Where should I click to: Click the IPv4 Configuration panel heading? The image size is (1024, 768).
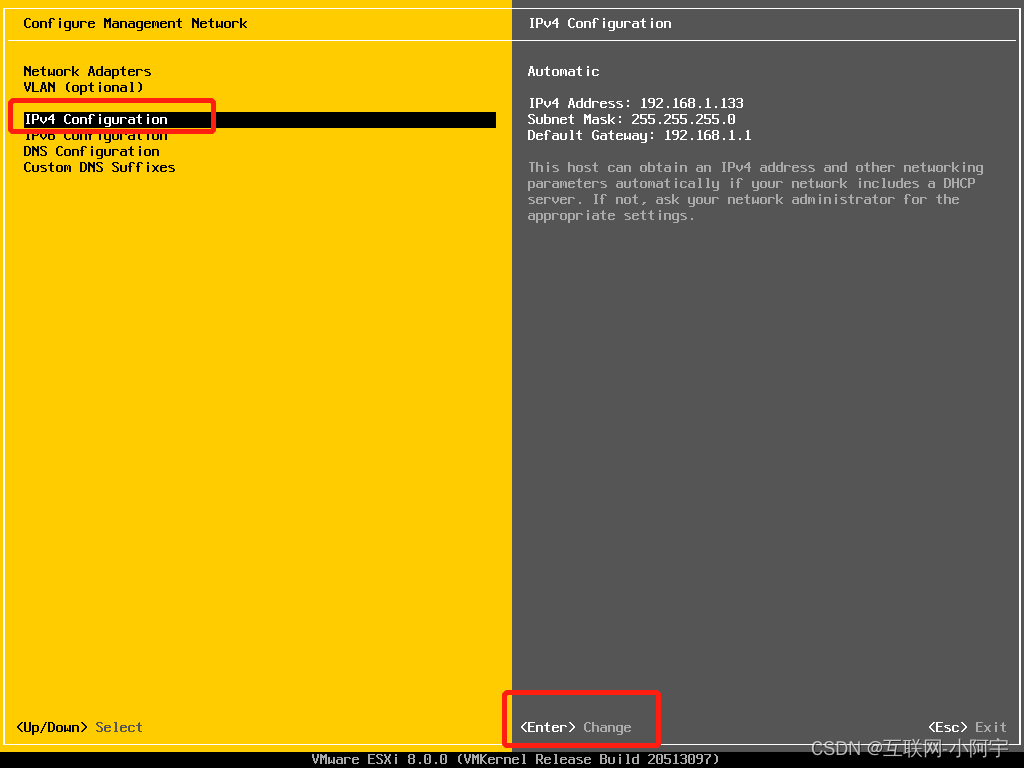click(600, 24)
